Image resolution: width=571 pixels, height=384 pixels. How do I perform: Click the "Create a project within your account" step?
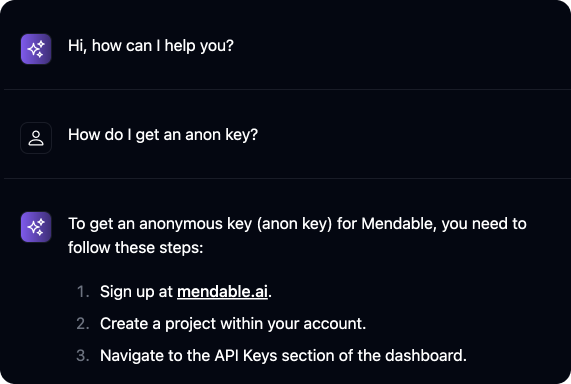(233, 324)
